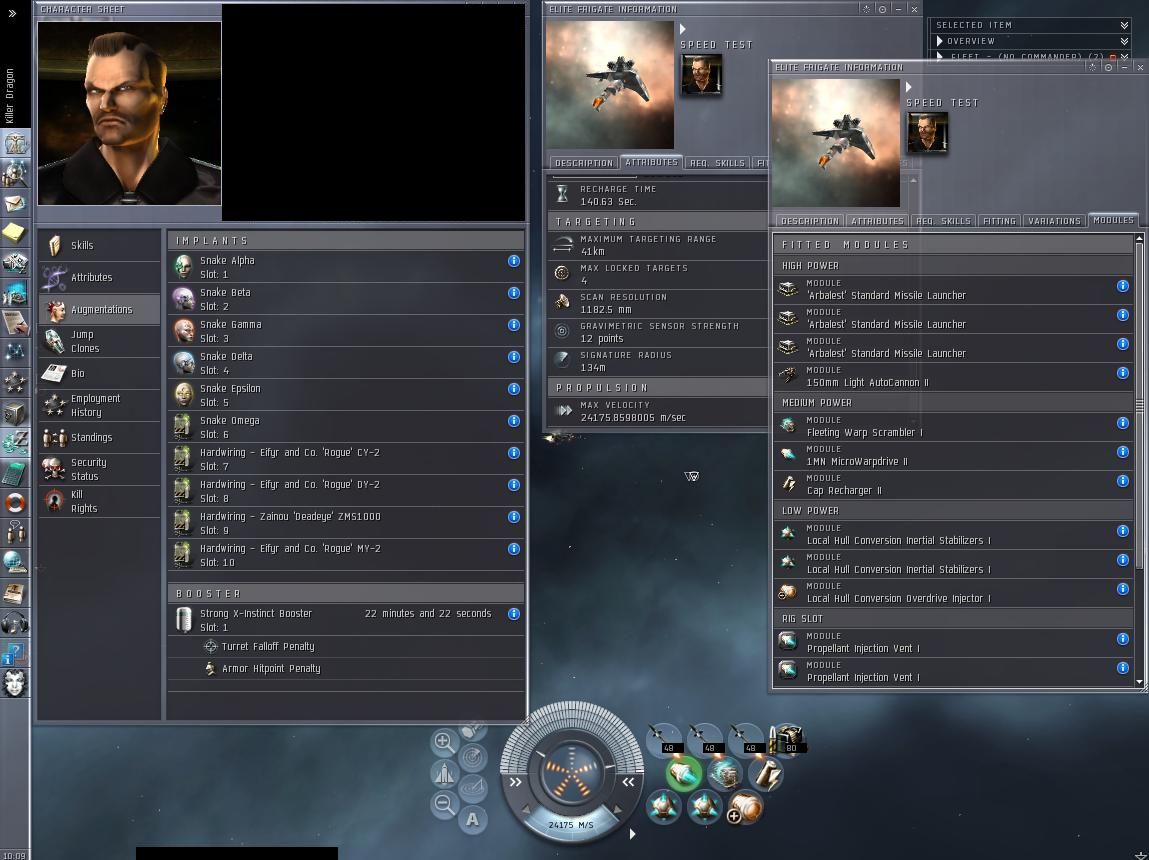This screenshot has height=860, width=1149.
Task: Show info for Local Hull Conversion Overdrive Injector
Action: click(1123, 589)
